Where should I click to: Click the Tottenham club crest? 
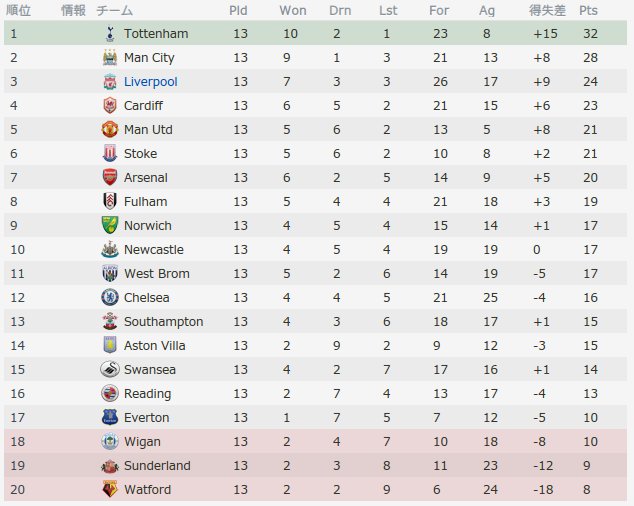(x=110, y=34)
